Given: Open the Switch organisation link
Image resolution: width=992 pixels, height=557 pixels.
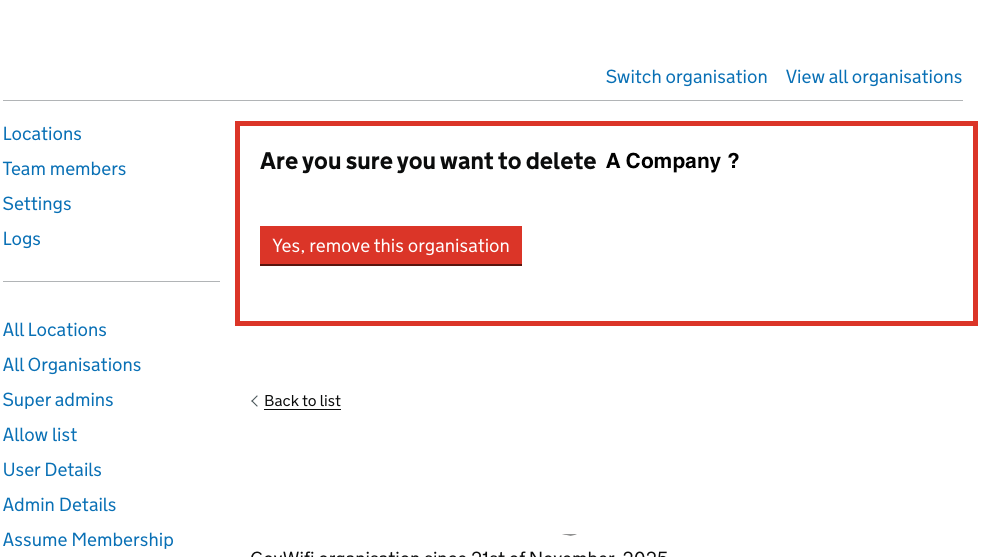Looking at the screenshot, I should (686, 77).
